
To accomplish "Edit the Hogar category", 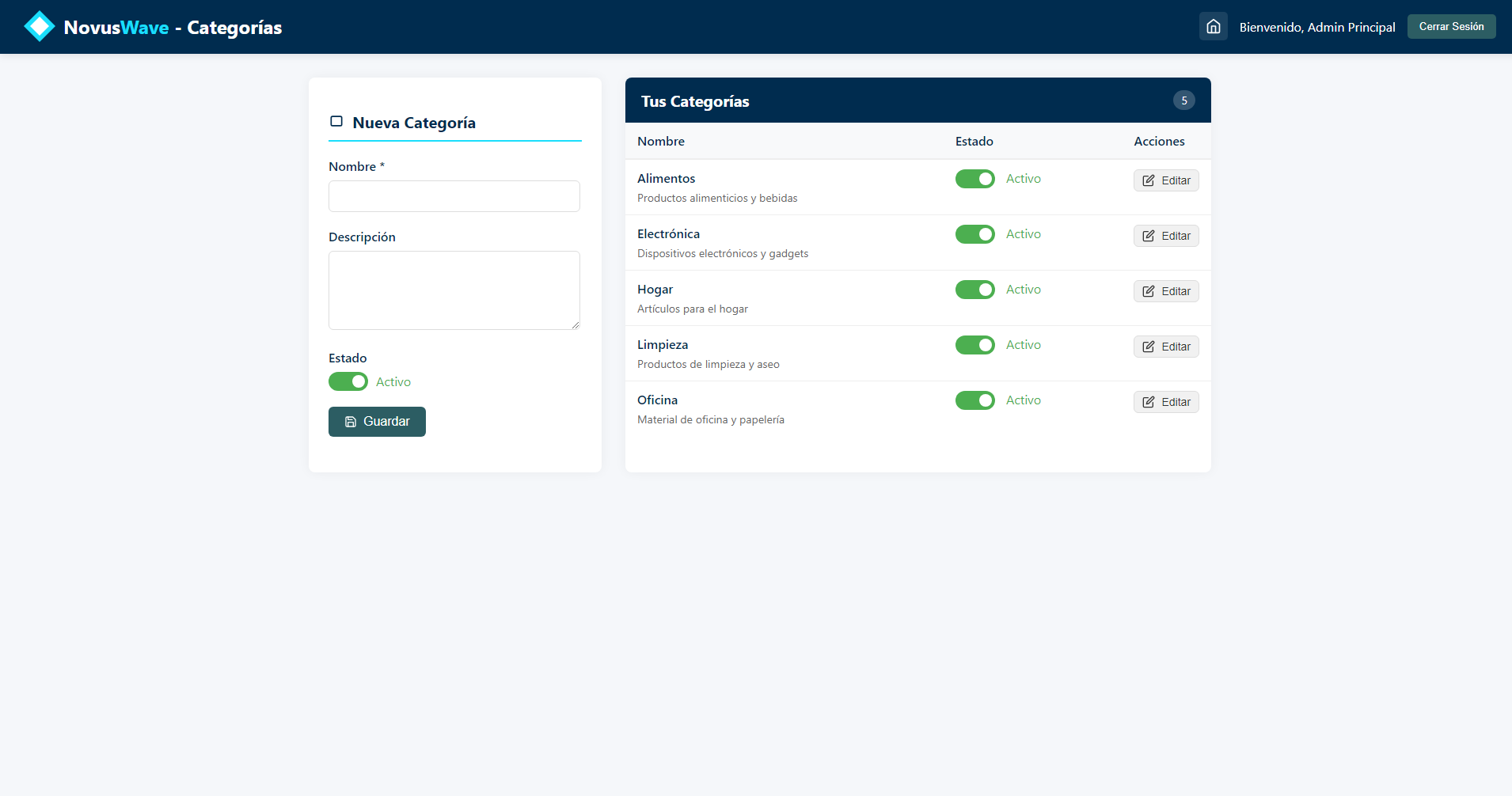I will coord(1165,291).
